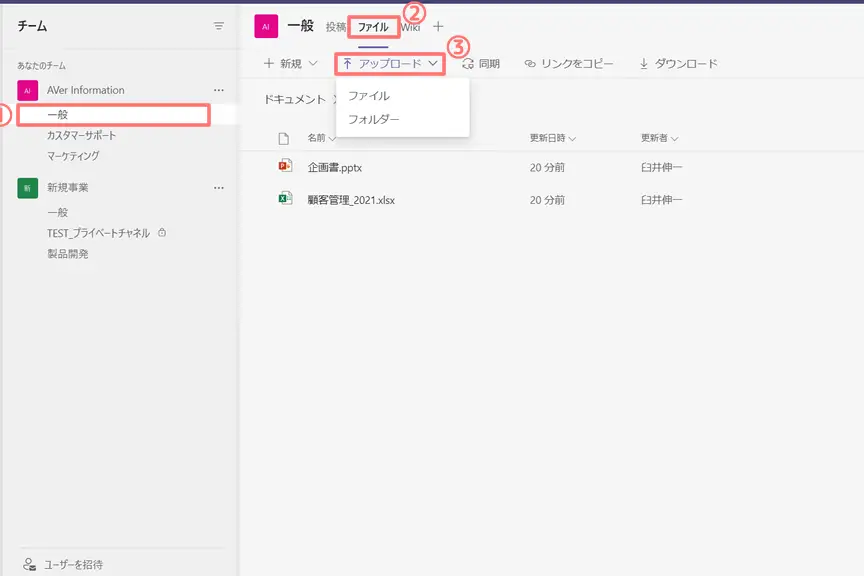Click the + icon to add a tab

point(438,26)
